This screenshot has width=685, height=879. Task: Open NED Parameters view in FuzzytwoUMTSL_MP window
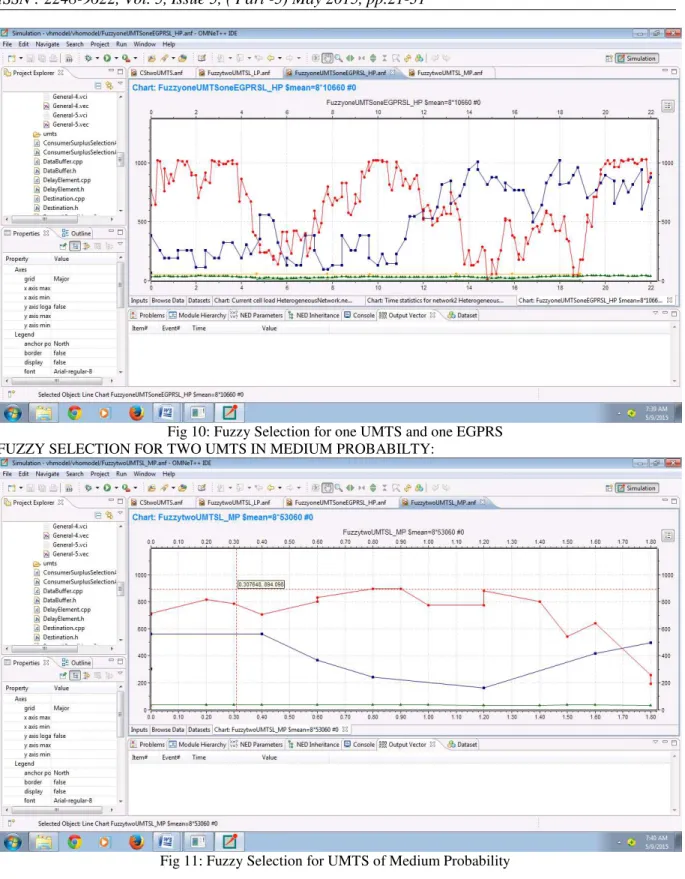257,744
